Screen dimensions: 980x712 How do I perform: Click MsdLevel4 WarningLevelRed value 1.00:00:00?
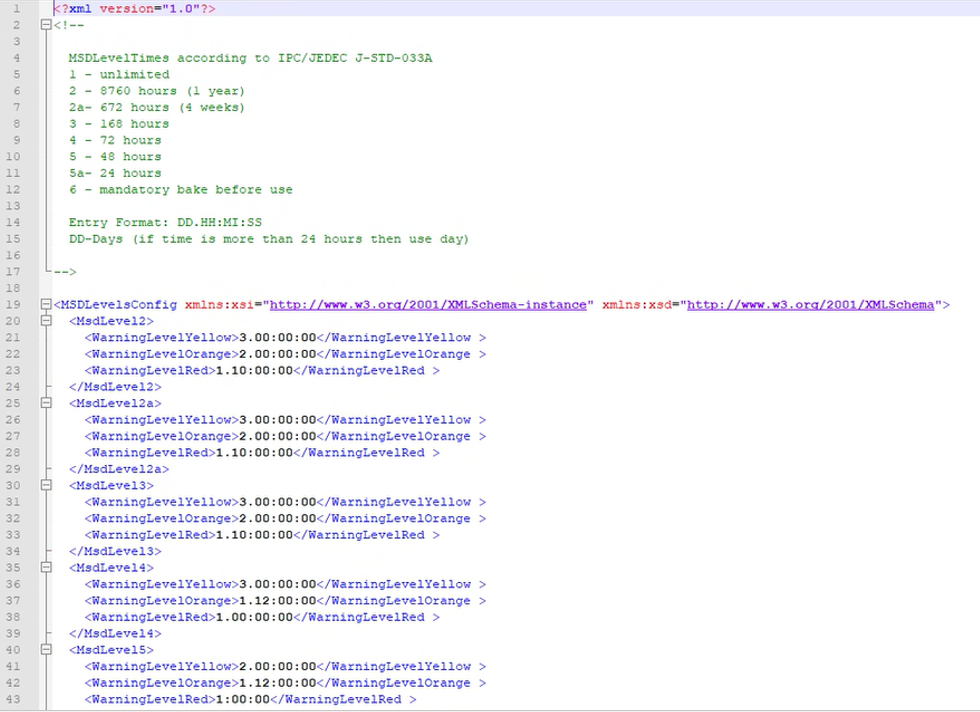point(254,618)
